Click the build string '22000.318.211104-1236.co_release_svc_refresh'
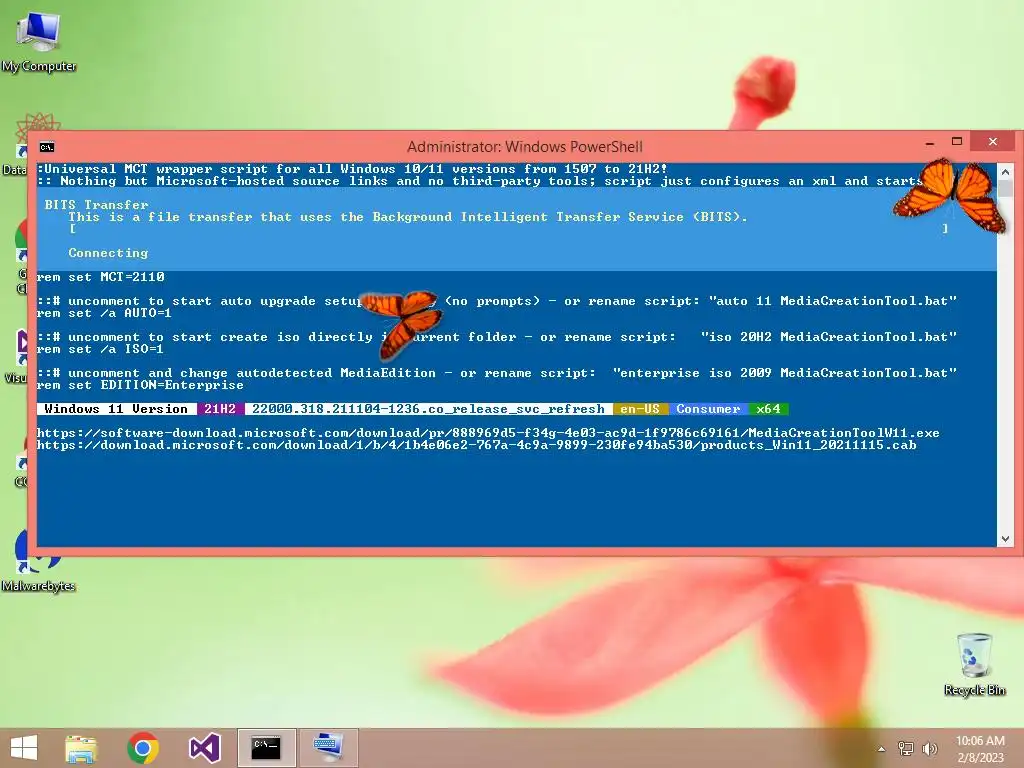 coord(428,409)
